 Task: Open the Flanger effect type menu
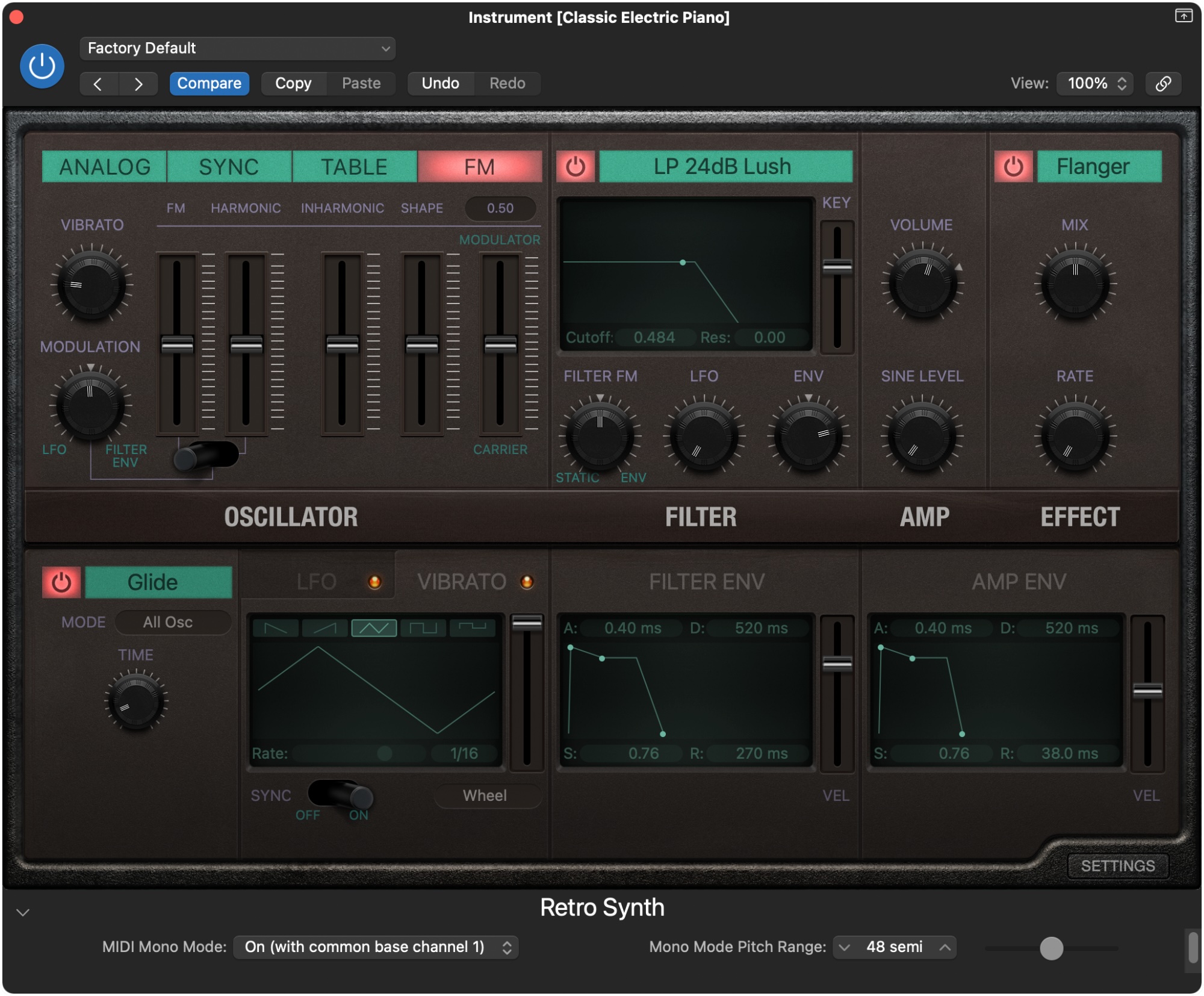point(1099,167)
